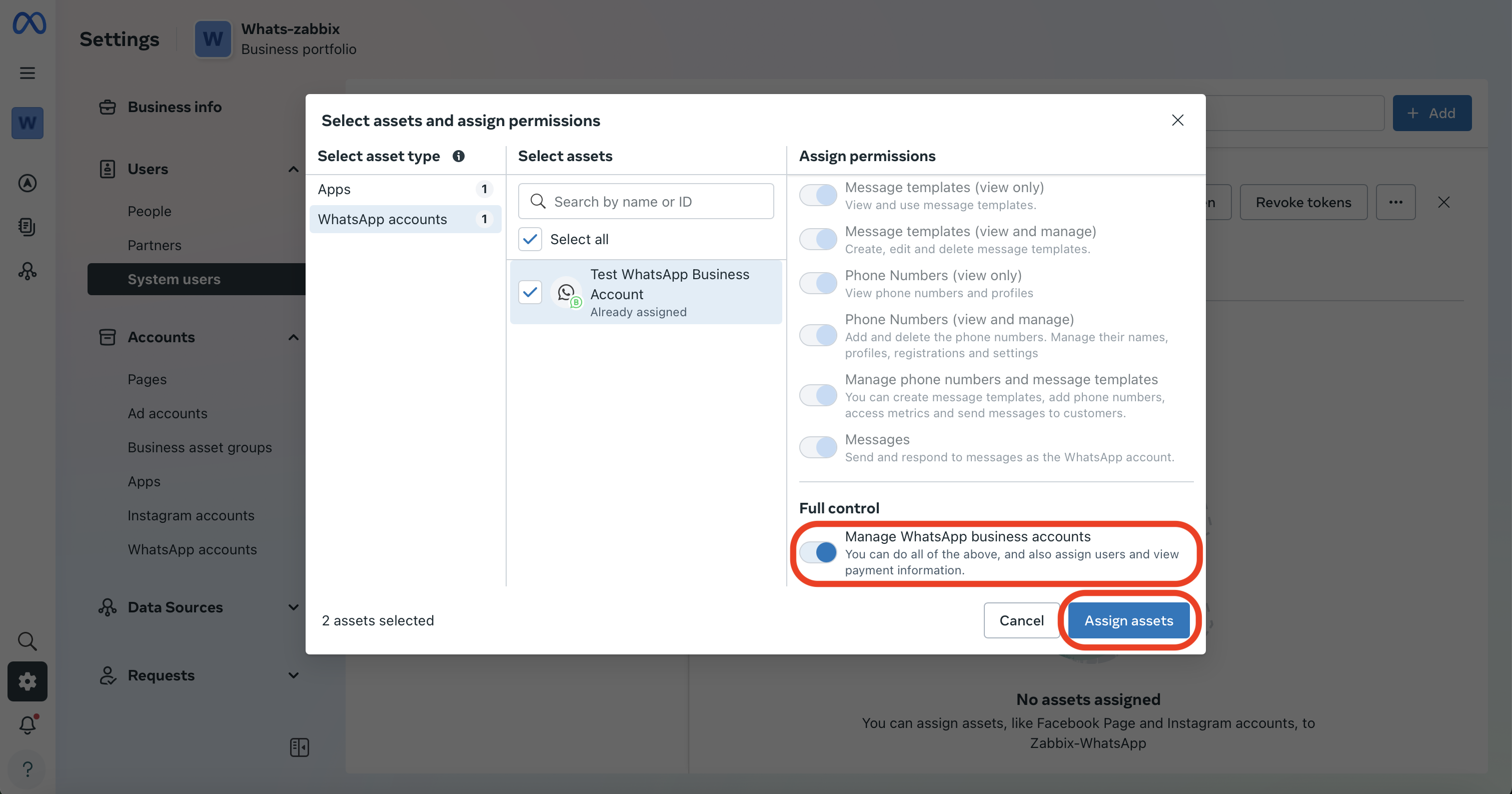Click the Accounts archive icon
Screen dimensions: 1512x794
click(108, 337)
